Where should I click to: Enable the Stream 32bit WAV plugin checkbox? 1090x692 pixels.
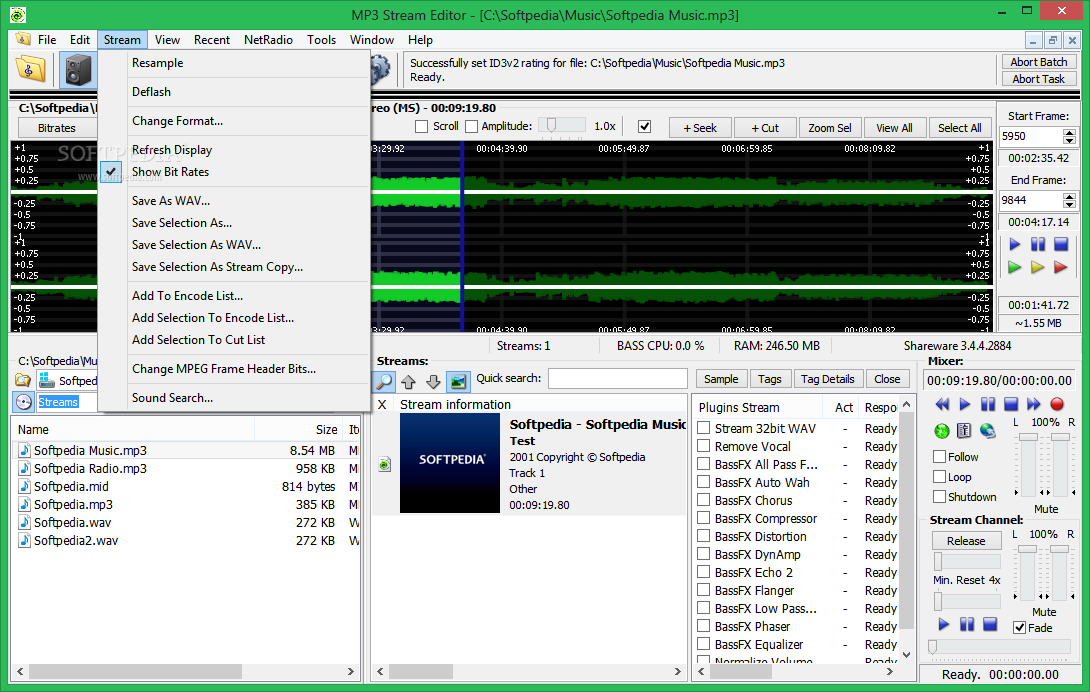703,428
